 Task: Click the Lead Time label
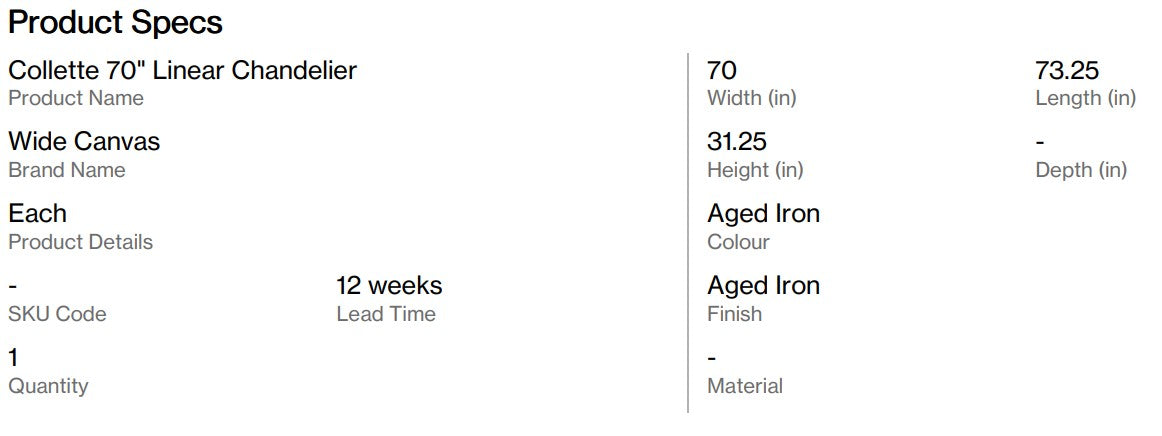click(386, 314)
